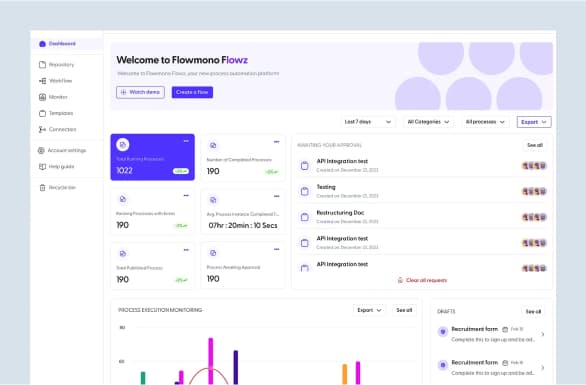This screenshot has width=586, height=385.
Task: Select the Connectors icon in sidebar
Action: tap(42, 129)
